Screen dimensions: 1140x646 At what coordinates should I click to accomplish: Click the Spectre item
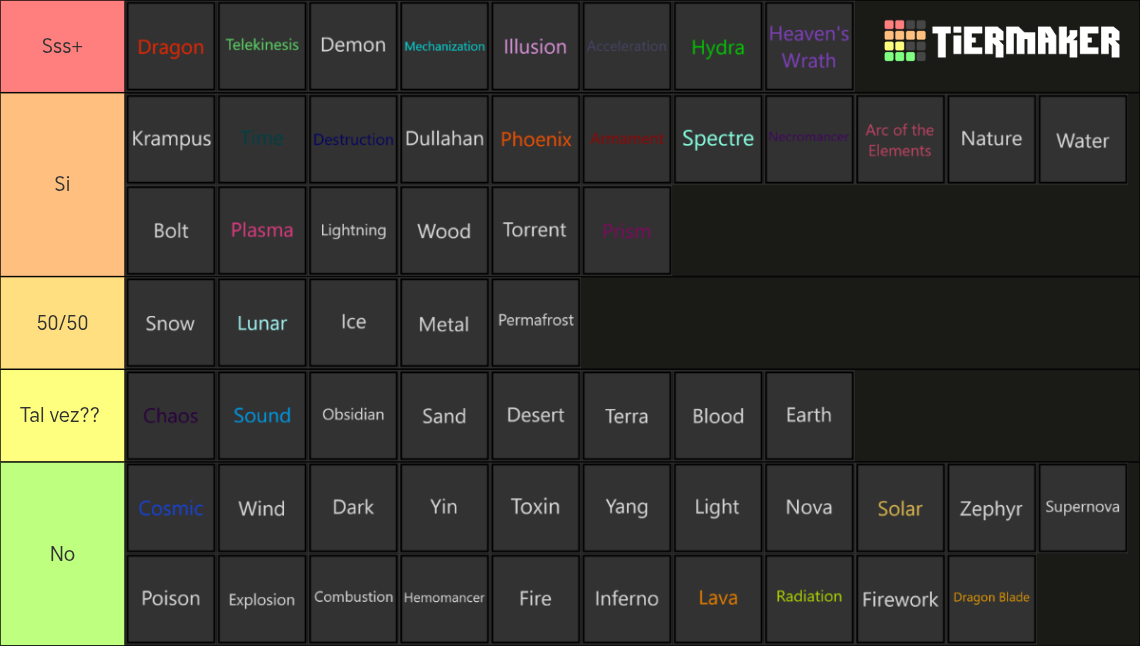pos(718,139)
